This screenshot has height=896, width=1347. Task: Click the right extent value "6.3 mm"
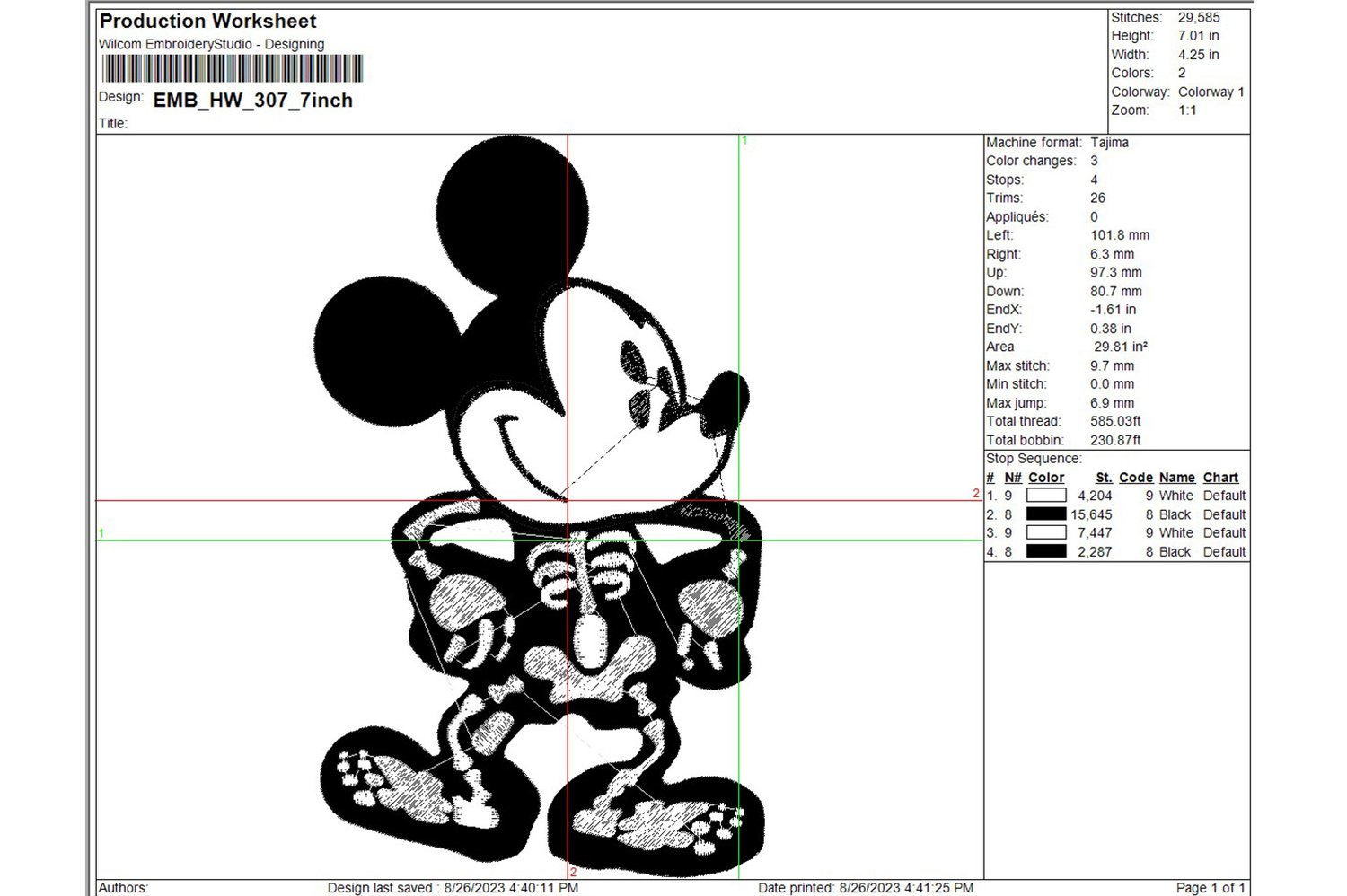click(x=1112, y=254)
